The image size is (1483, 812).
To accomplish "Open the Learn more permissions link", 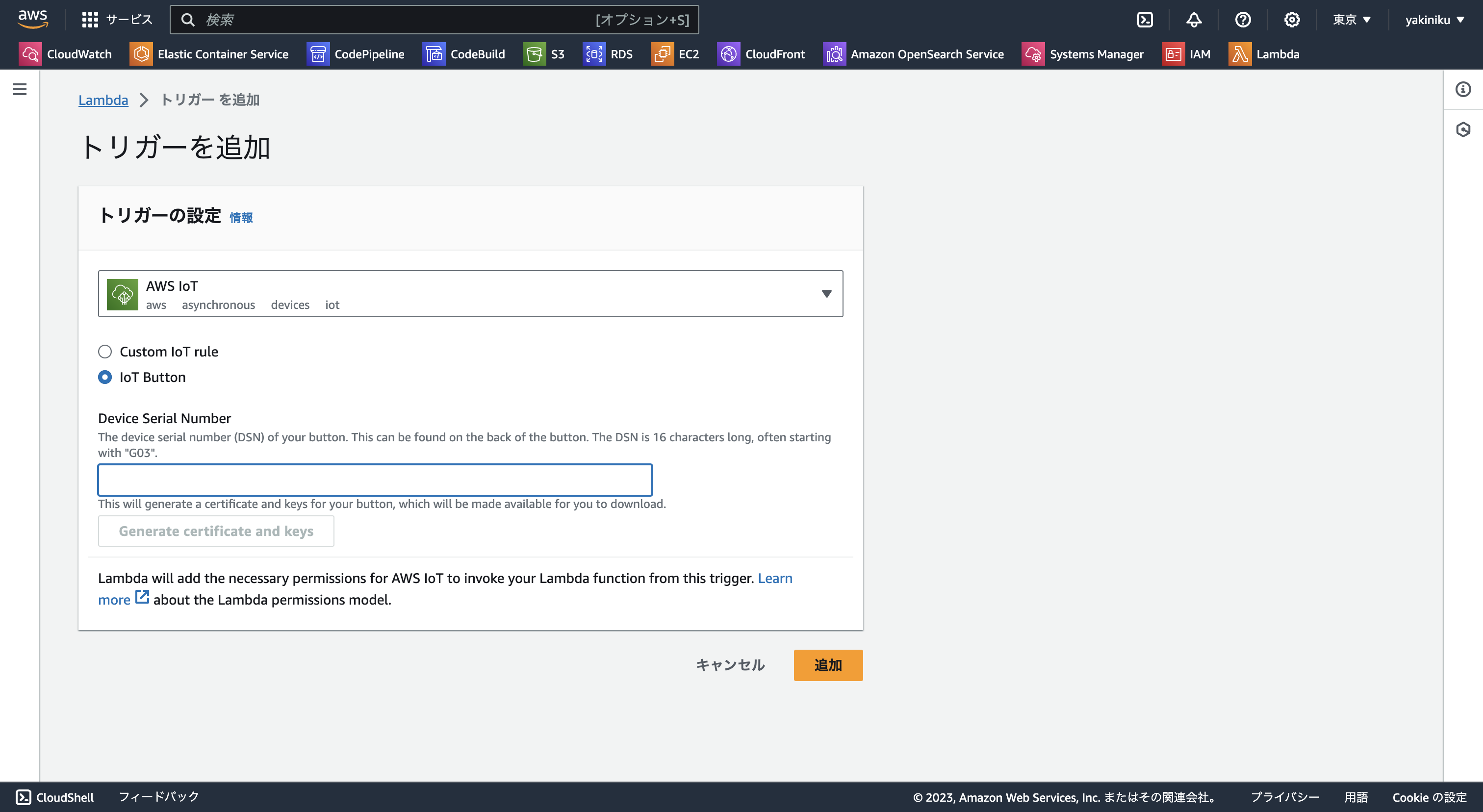I will coord(775,578).
